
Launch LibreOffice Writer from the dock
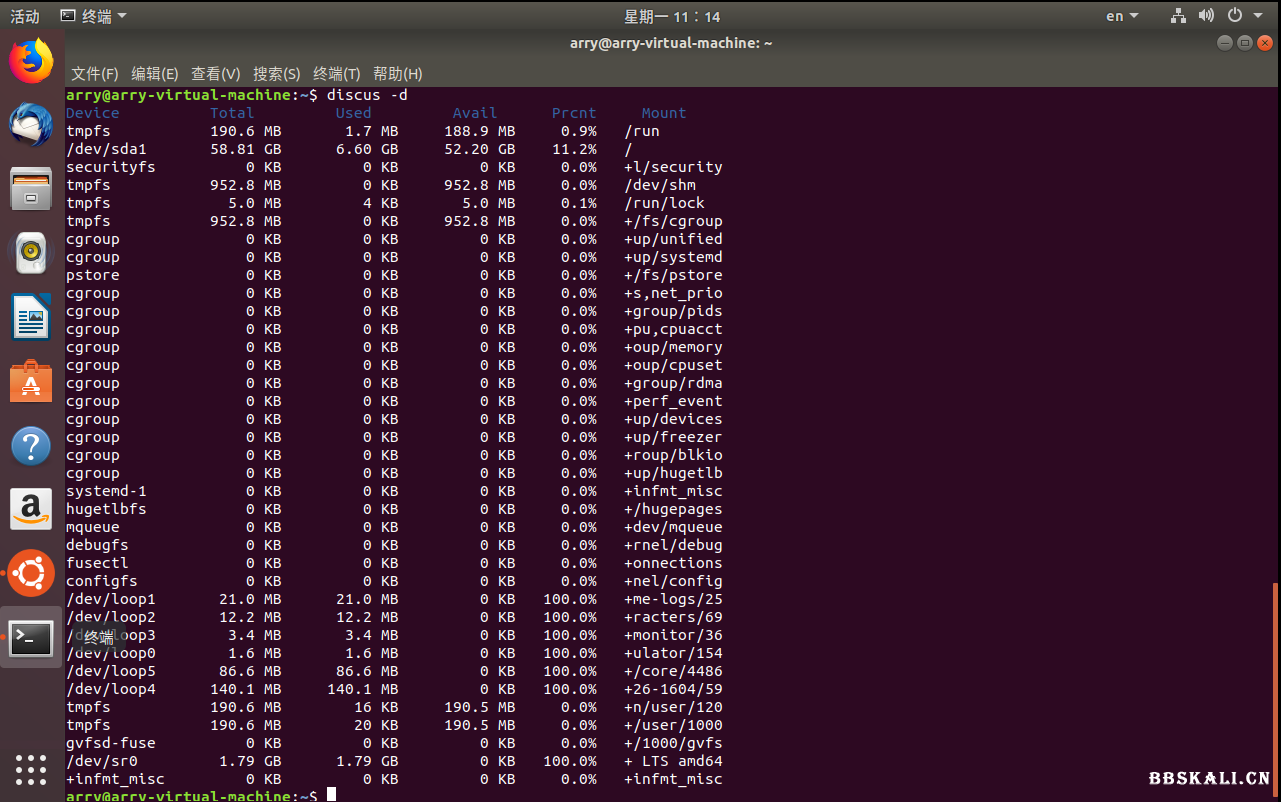pyautogui.click(x=31, y=318)
